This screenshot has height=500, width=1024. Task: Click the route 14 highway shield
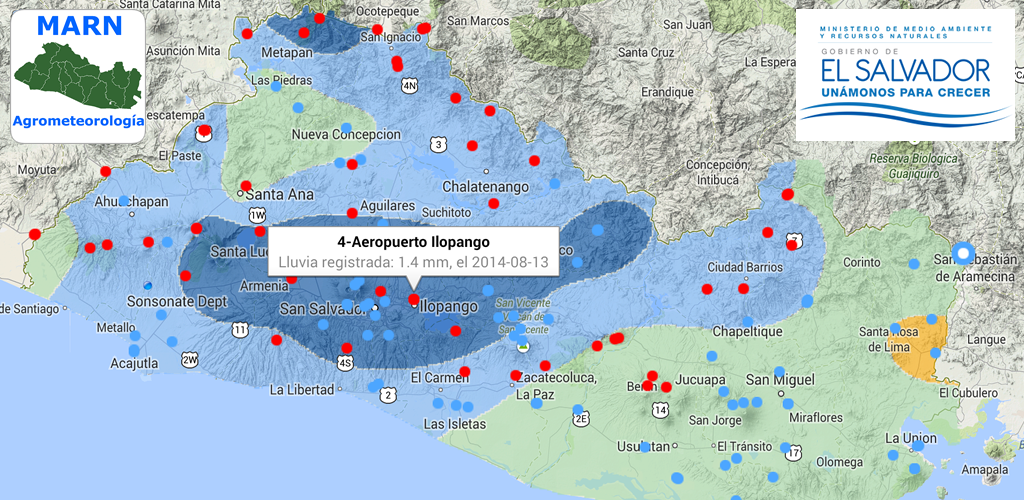pyautogui.click(x=660, y=411)
